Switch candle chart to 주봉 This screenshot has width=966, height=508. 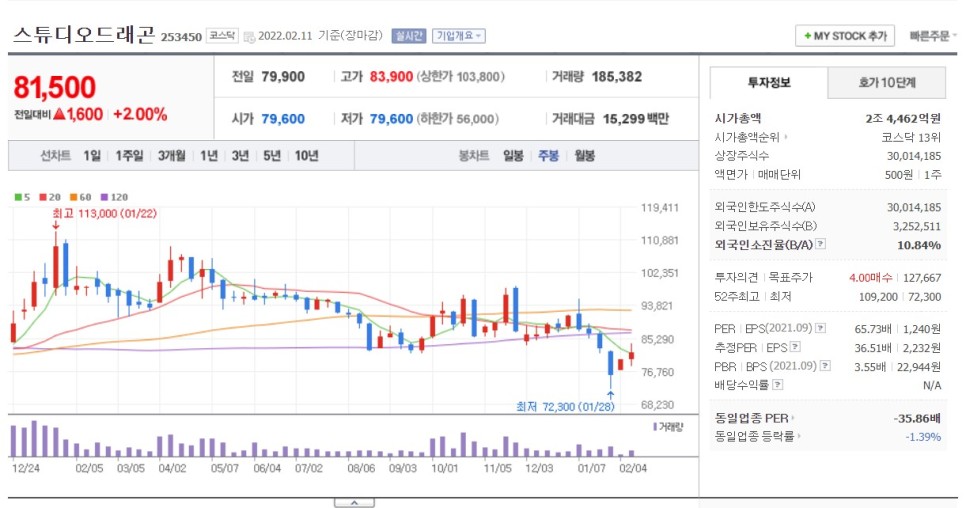(x=548, y=156)
